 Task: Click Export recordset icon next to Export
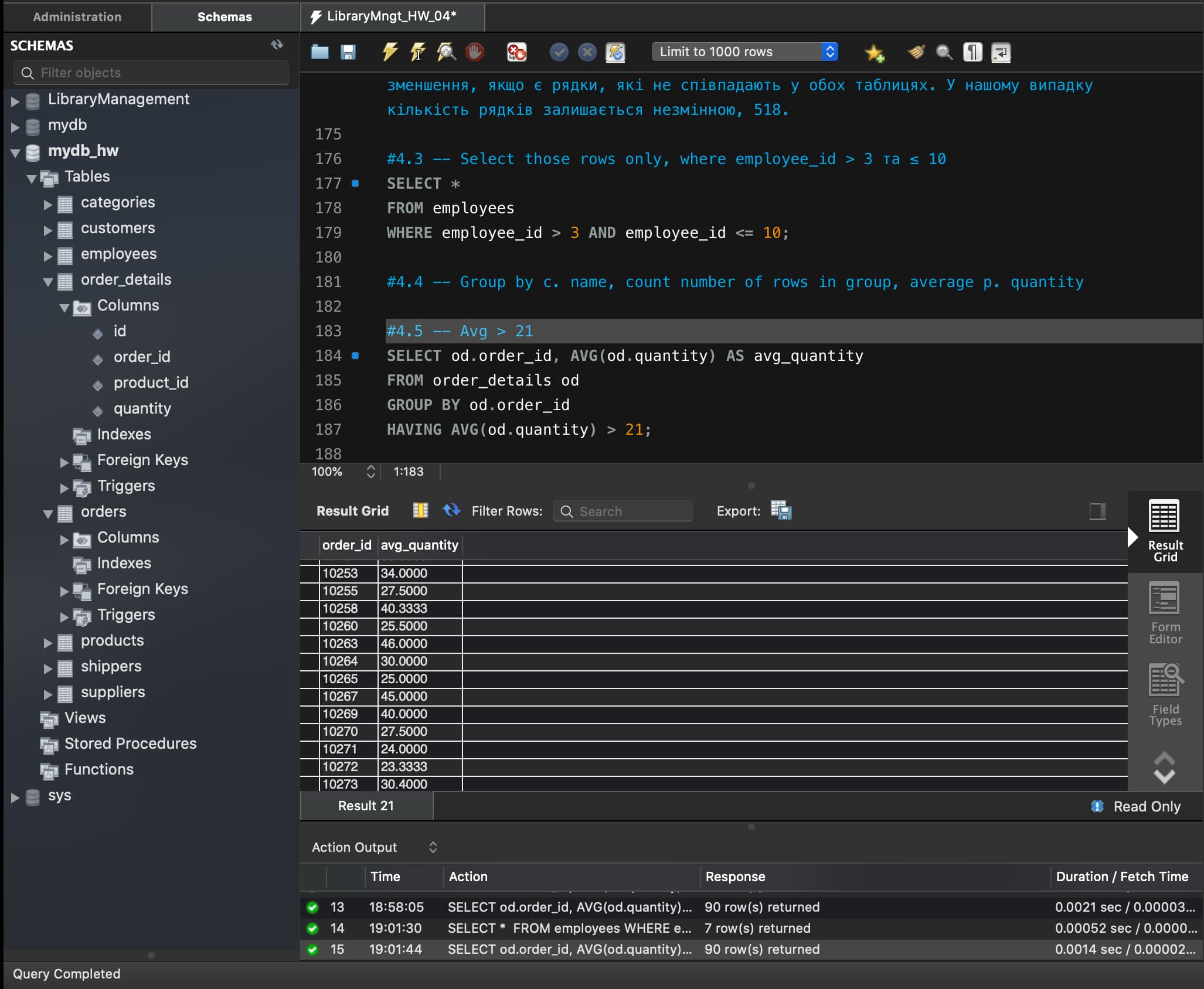(781, 510)
